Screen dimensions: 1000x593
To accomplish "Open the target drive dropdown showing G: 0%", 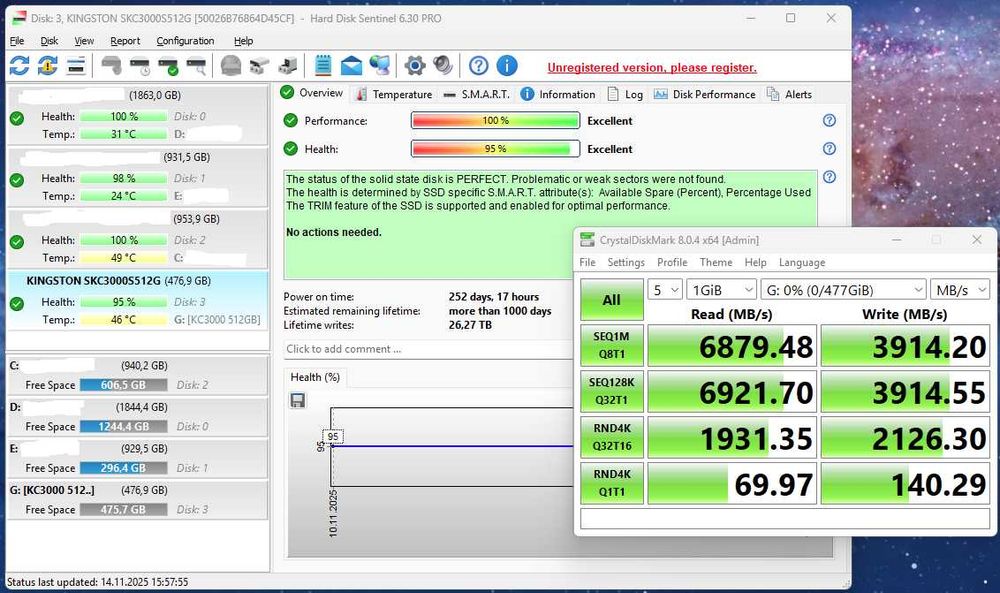I will point(843,290).
